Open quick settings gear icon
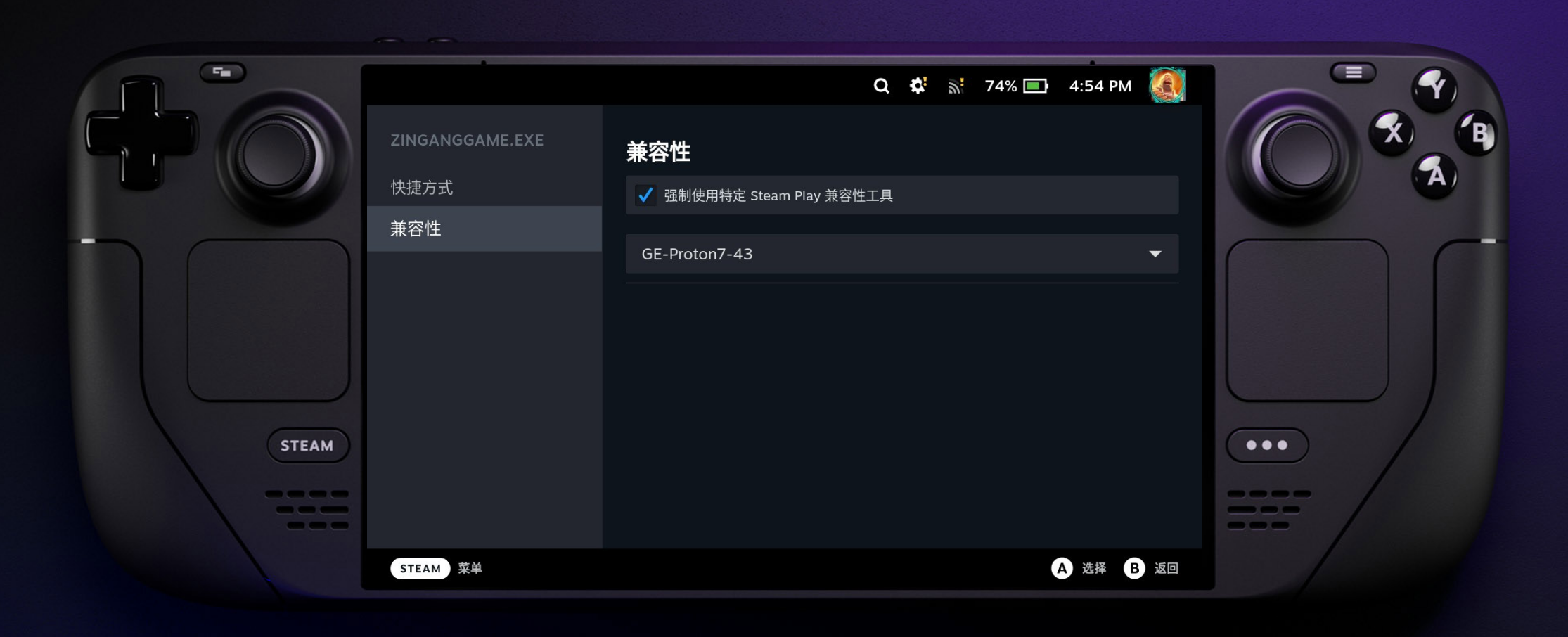 click(x=917, y=86)
